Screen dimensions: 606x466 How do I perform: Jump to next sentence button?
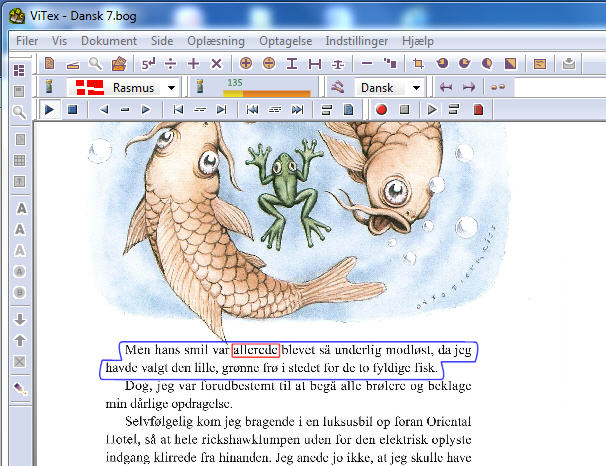coord(221,110)
